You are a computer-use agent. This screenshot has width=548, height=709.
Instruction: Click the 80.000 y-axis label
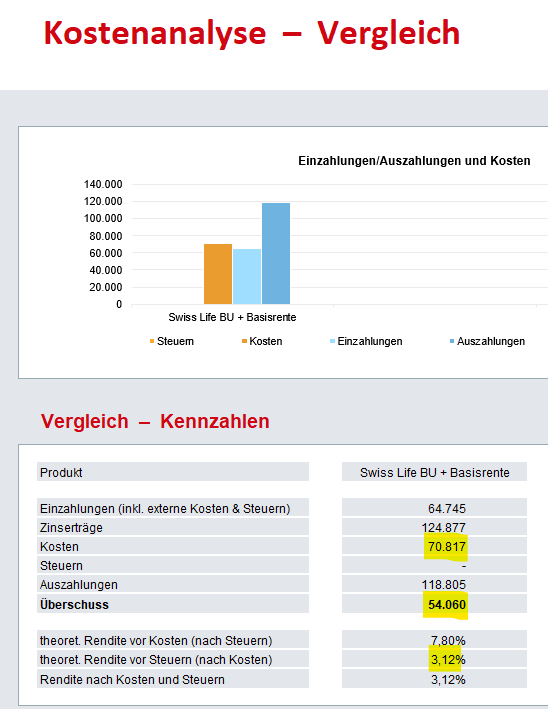coord(106,236)
